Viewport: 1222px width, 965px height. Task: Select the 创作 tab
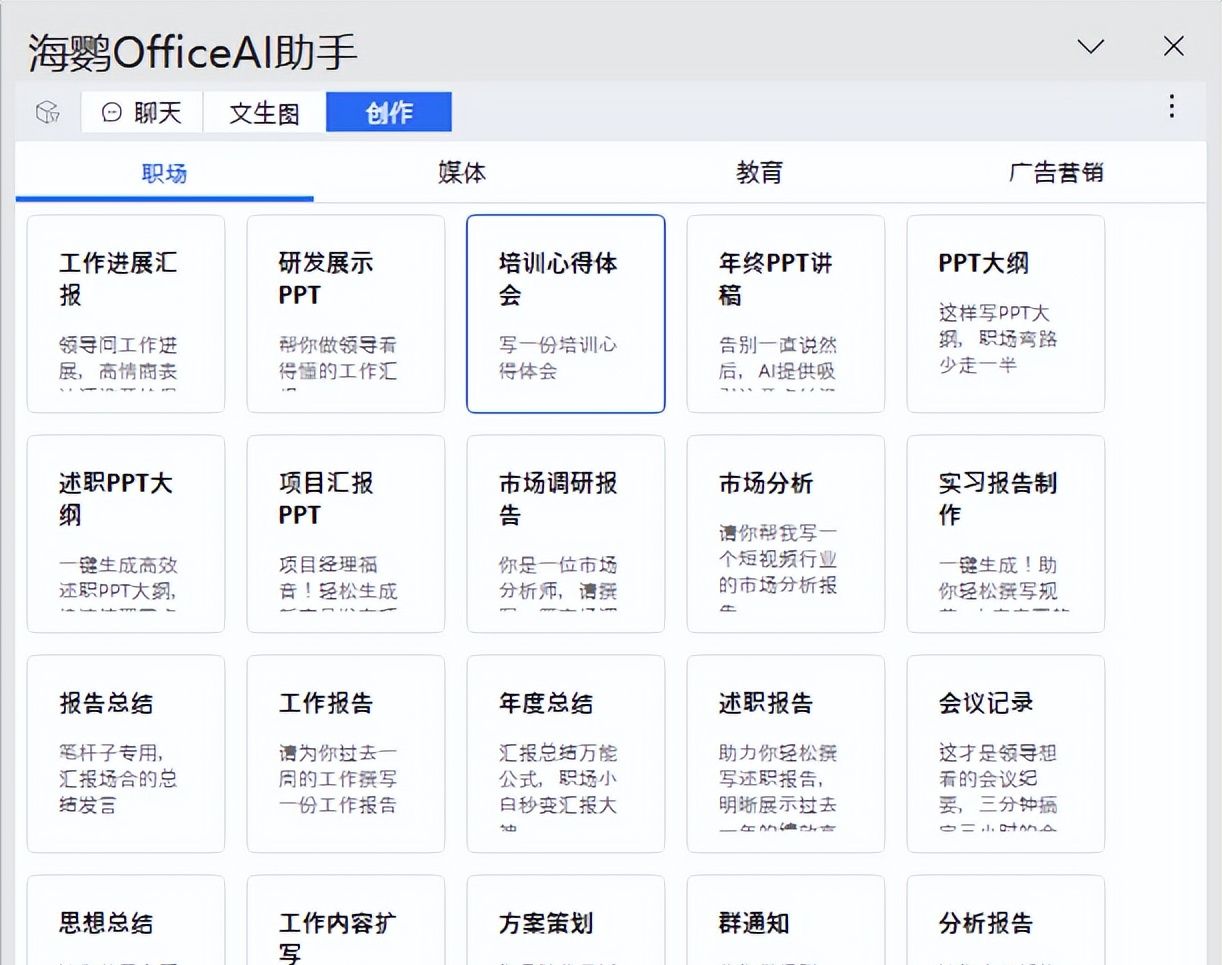tap(389, 112)
